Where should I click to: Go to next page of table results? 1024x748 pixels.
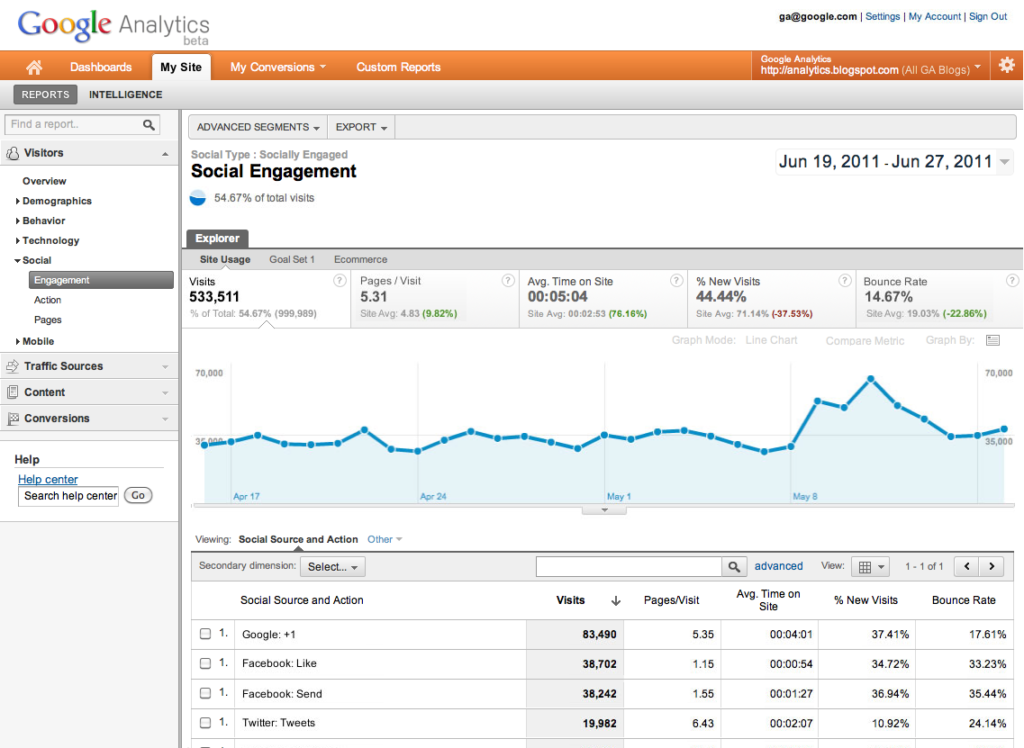(x=991, y=567)
